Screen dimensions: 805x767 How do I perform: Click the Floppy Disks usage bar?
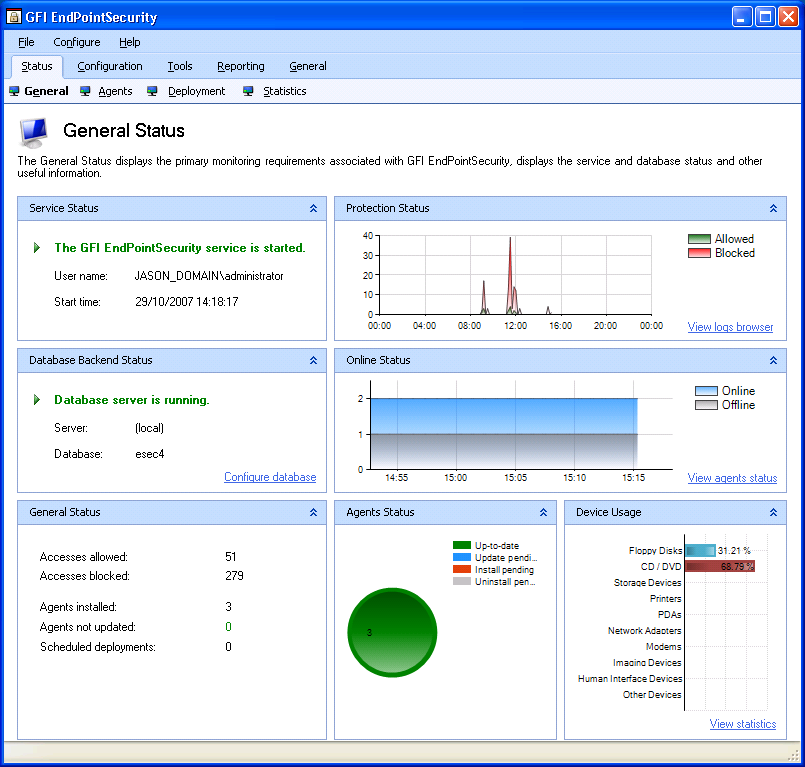(700, 550)
